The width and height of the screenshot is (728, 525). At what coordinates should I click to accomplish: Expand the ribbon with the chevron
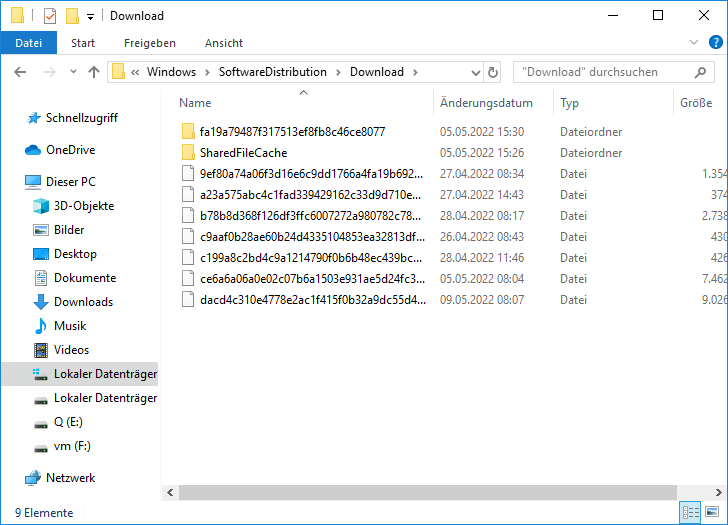(x=694, y=42)
